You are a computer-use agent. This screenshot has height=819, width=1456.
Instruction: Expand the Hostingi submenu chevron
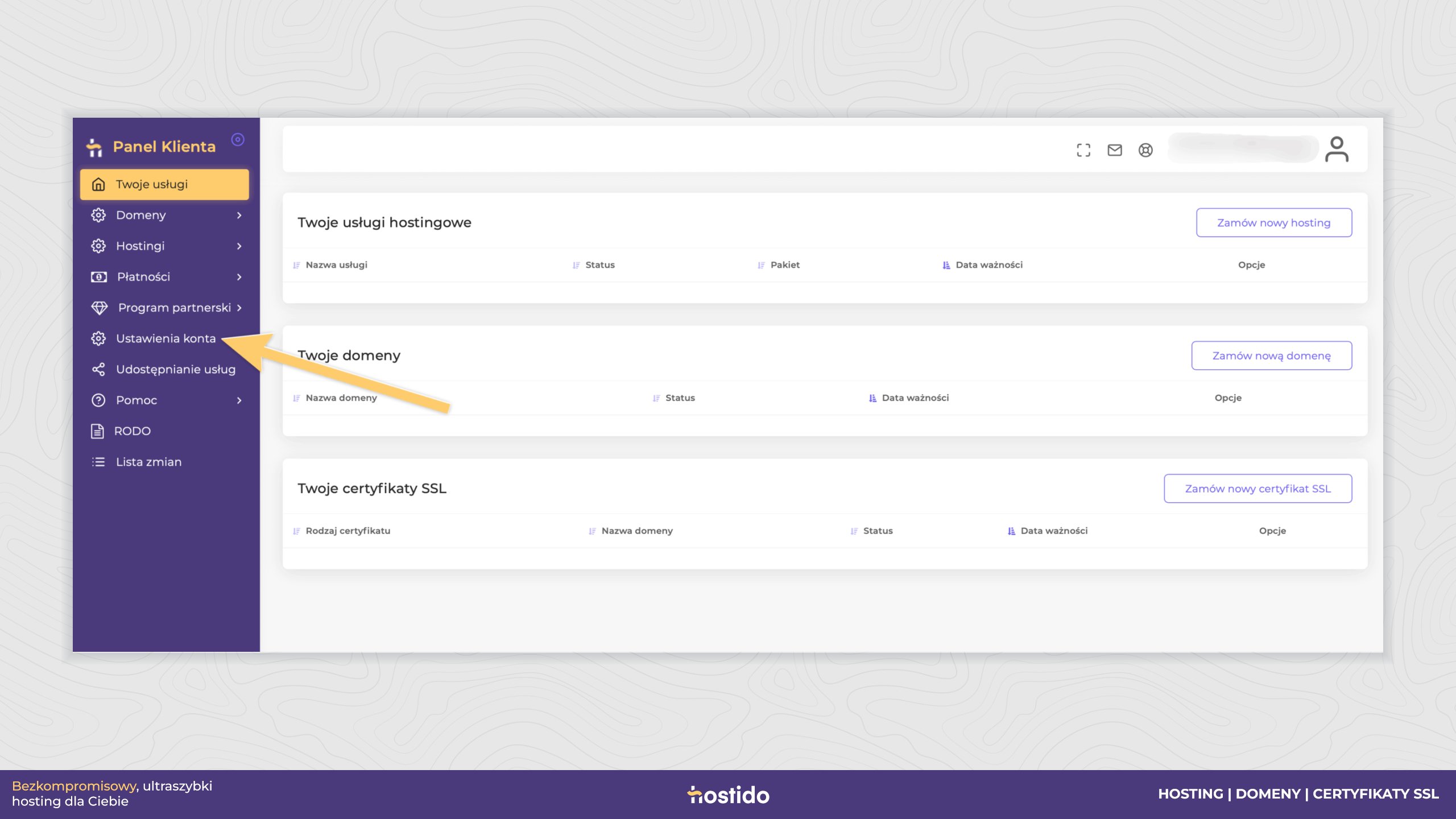(x=239, y=246)
